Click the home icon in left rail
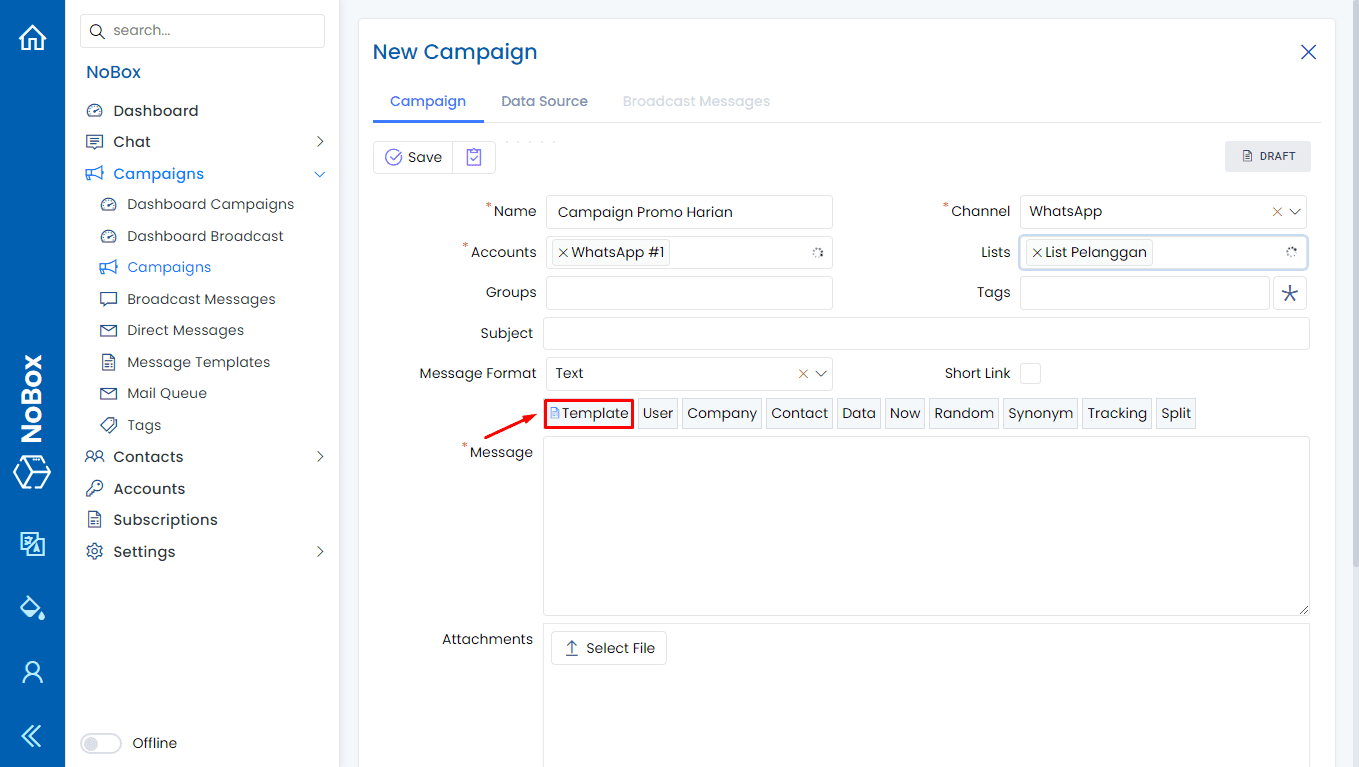Screen dimensions: 1359x767 (x=32, y=38)
